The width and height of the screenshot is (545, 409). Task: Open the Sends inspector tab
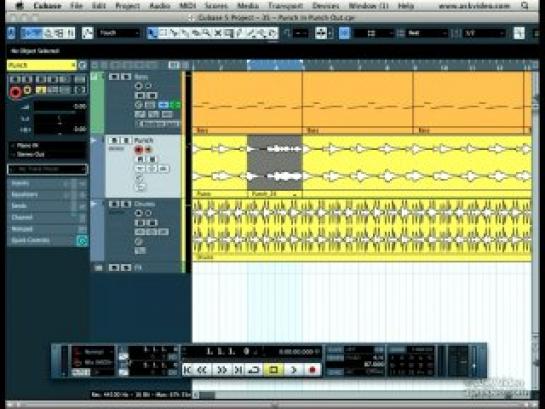coord(47,206)
